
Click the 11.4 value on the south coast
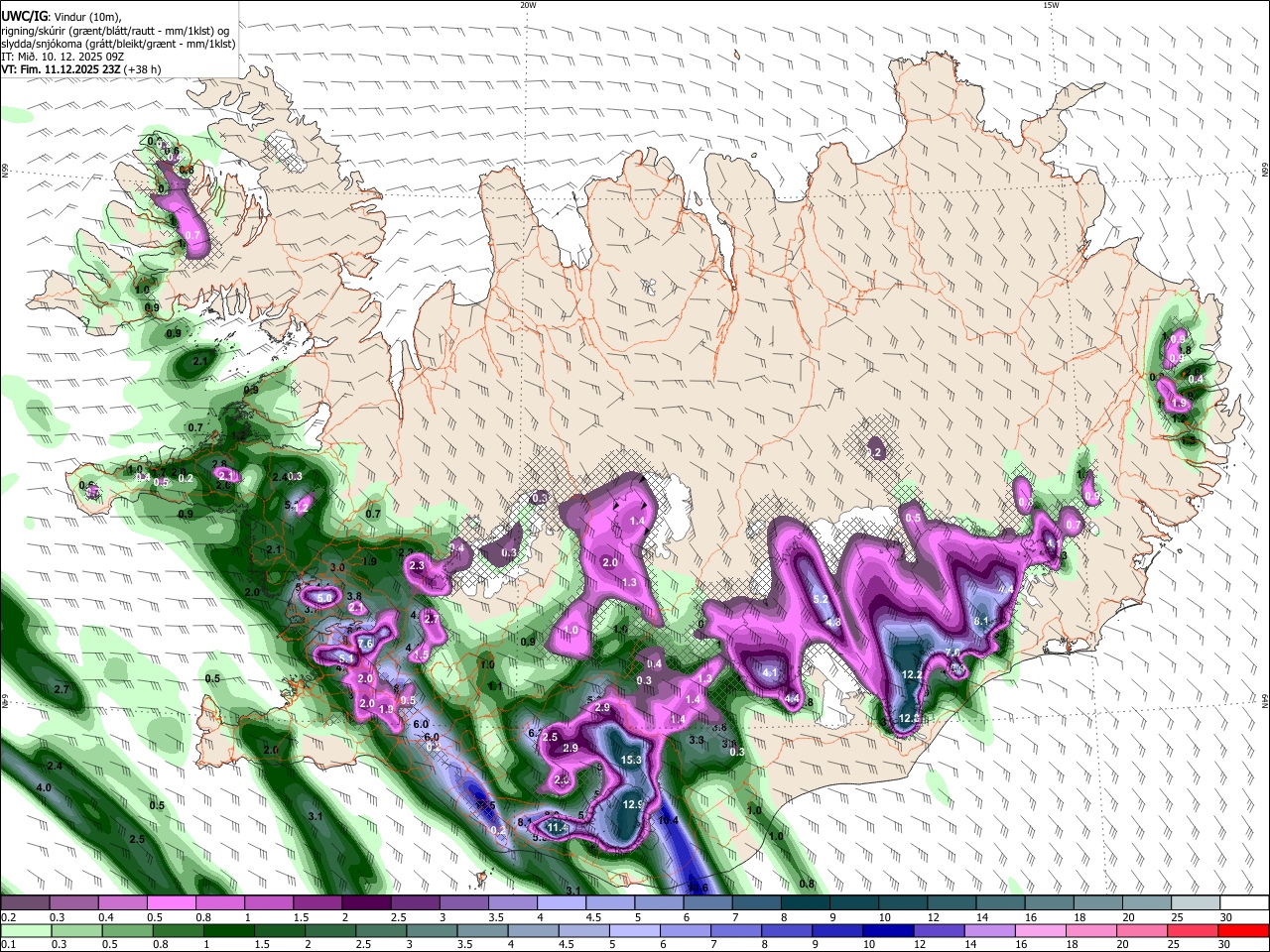point(558,827)
